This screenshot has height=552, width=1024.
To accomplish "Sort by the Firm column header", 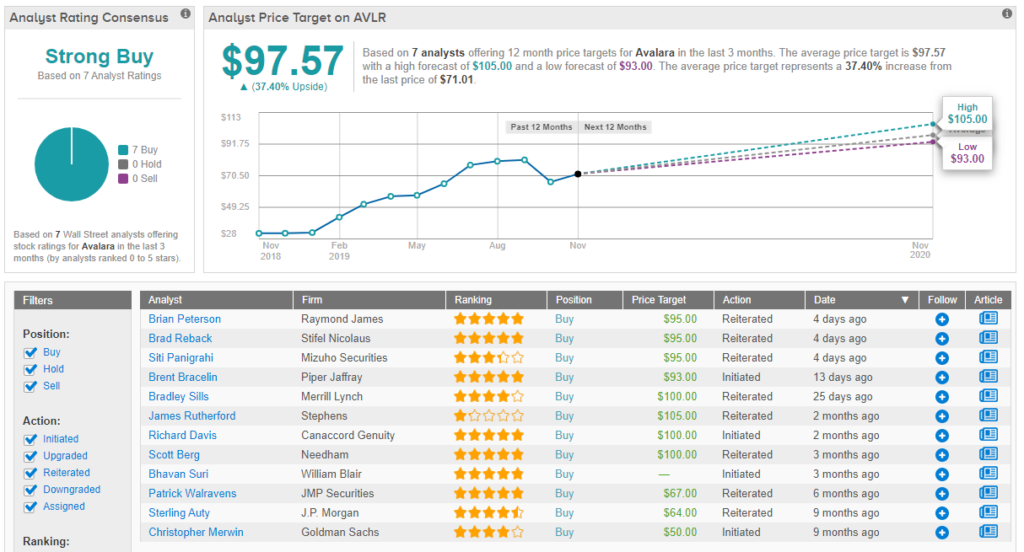I will [370, 300].
